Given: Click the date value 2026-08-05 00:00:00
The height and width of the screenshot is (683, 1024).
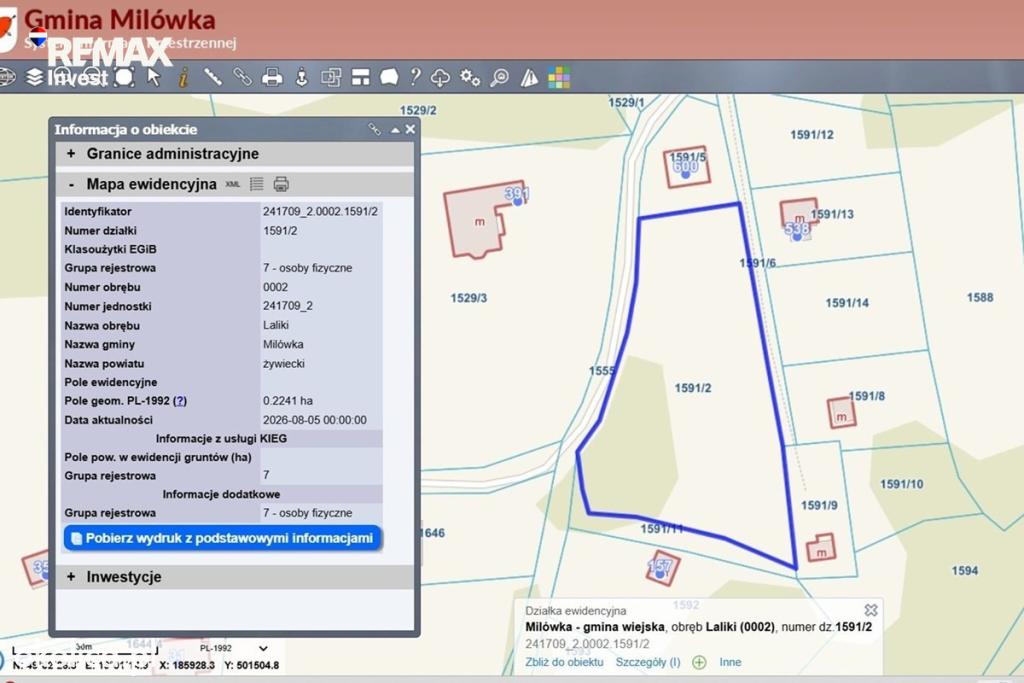Looking at the screenshot, I should [x=315, y=420].
